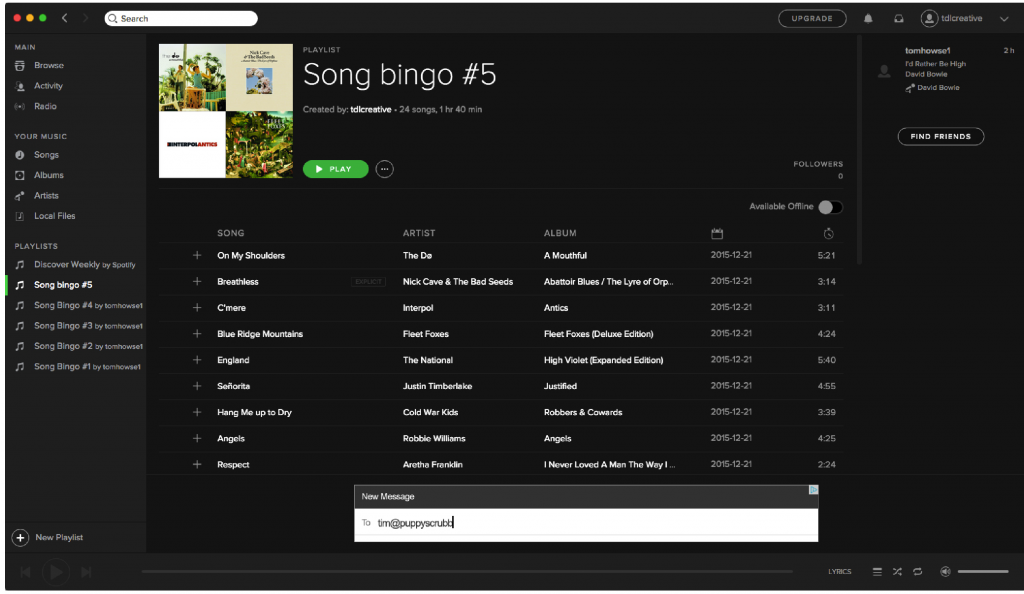Screen dimensions: 1024x594
Task: Open Browse in the sidebar
Action: pos(48,65)
